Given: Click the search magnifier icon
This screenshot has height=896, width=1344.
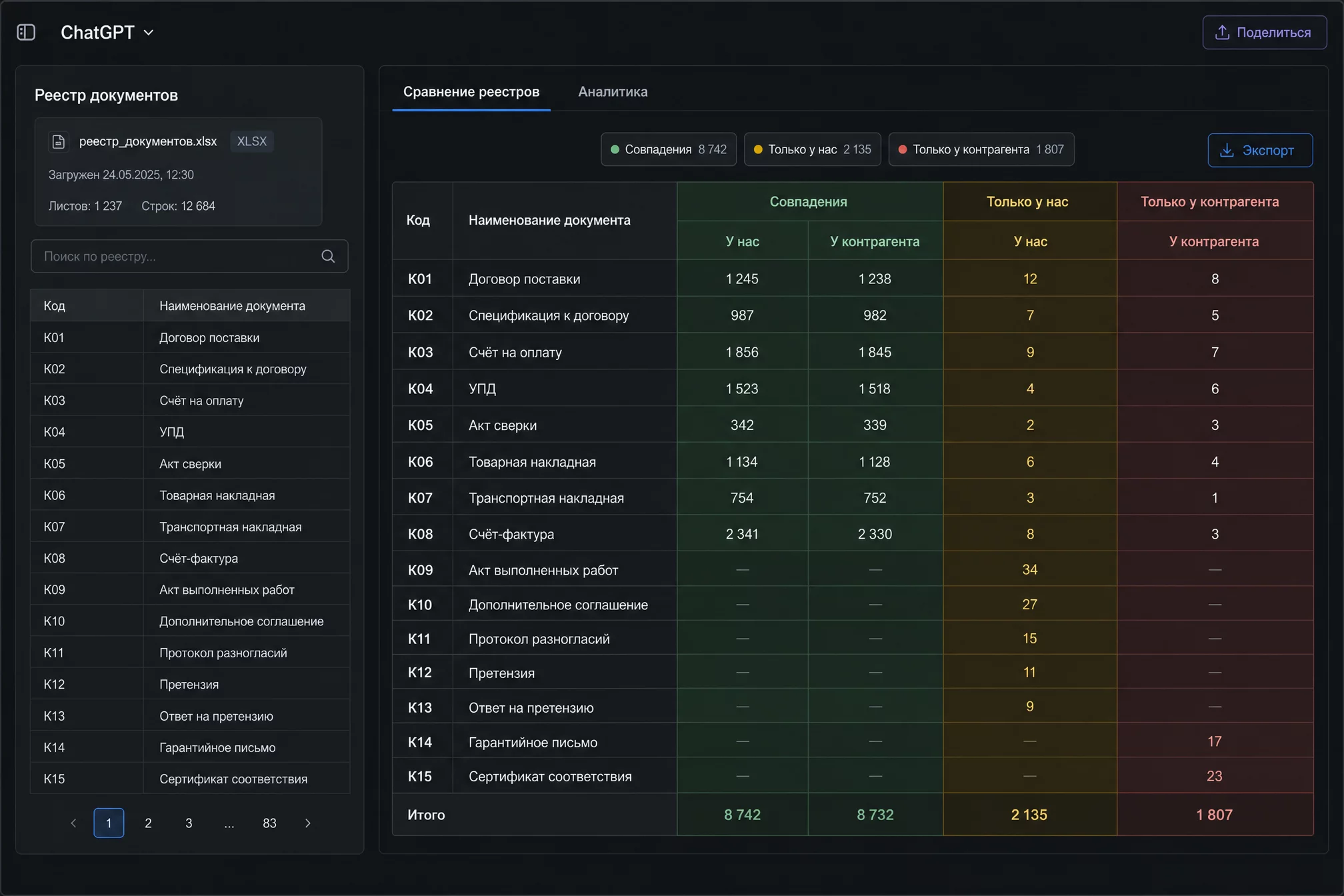Looking at the screenshot, I should (x=328, y=256).
